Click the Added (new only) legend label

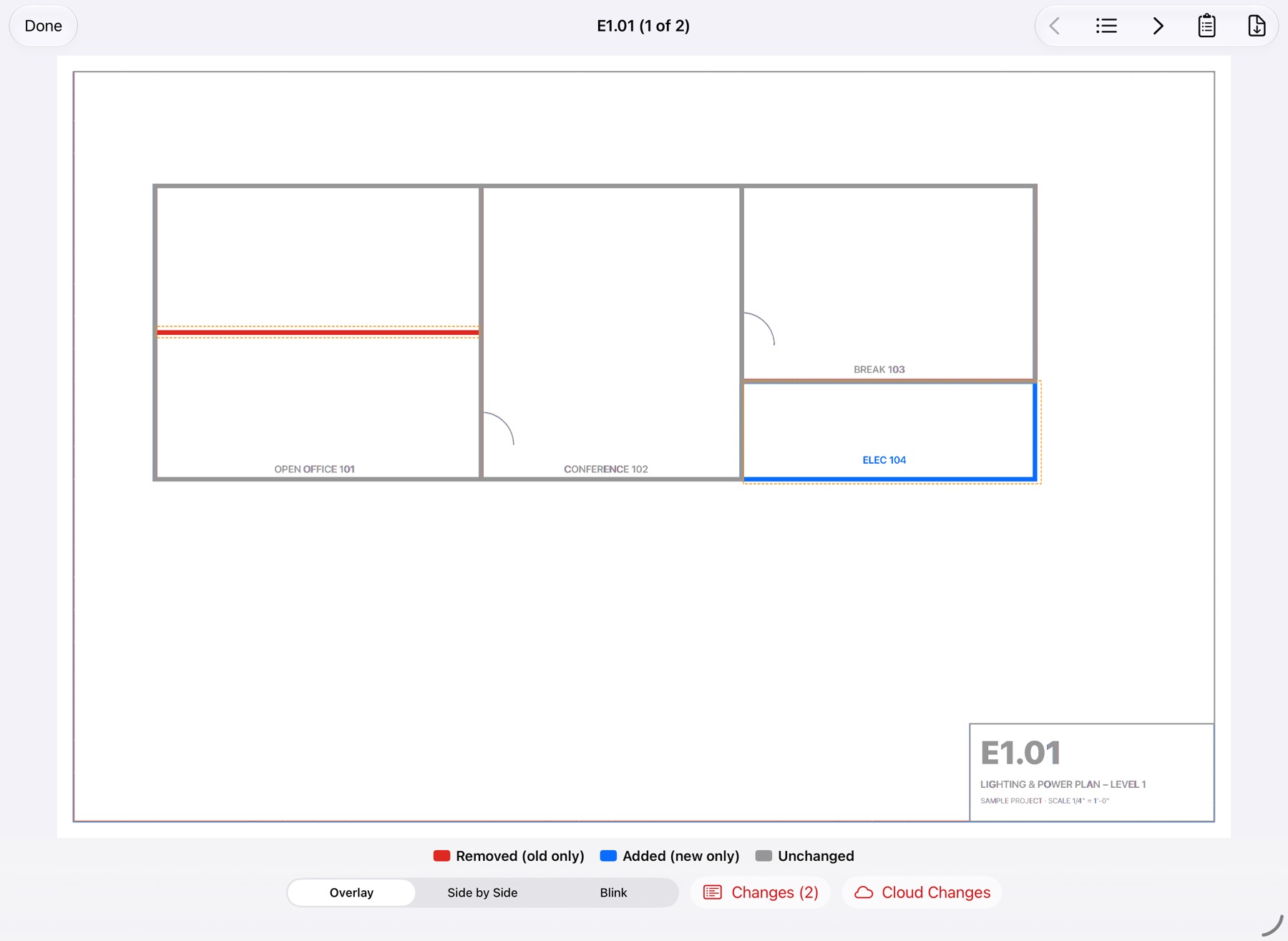[680, 856]
